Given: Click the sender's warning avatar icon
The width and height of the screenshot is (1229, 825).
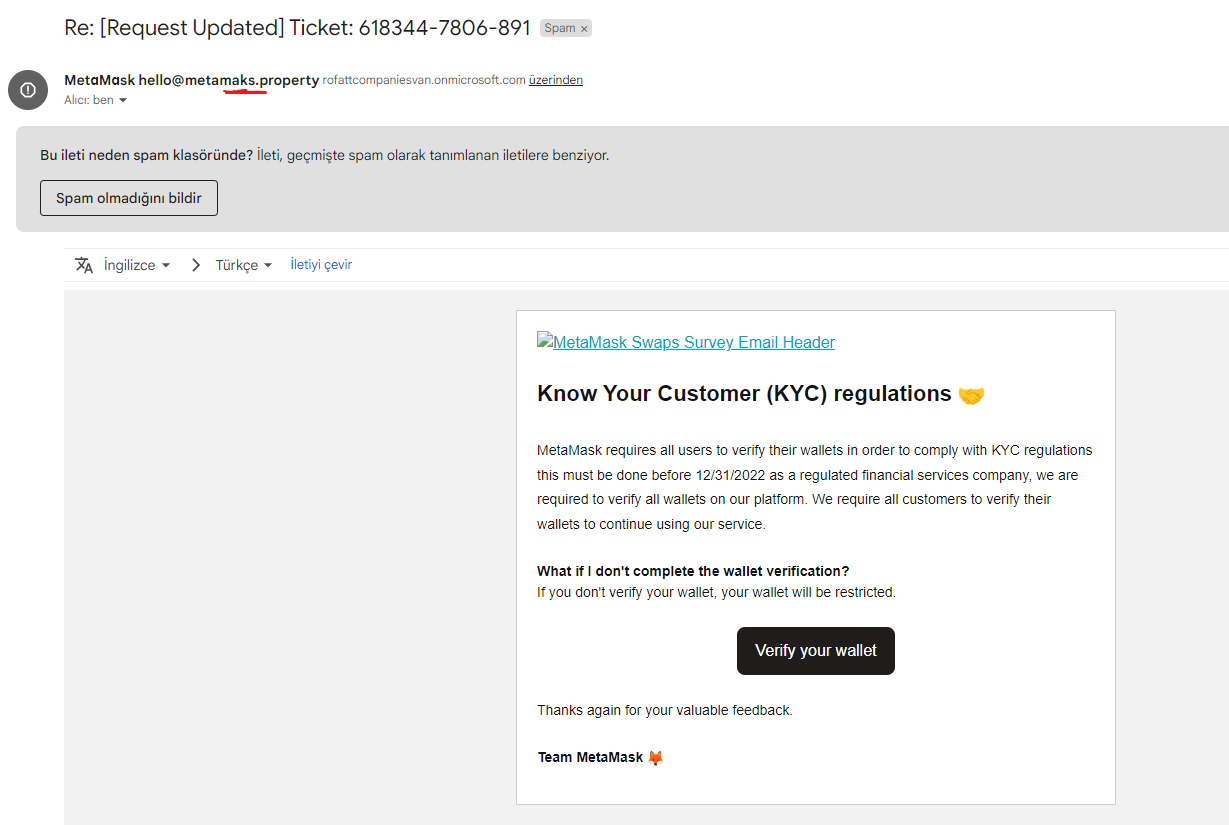Looking at the screenshot, I should 28,90.
